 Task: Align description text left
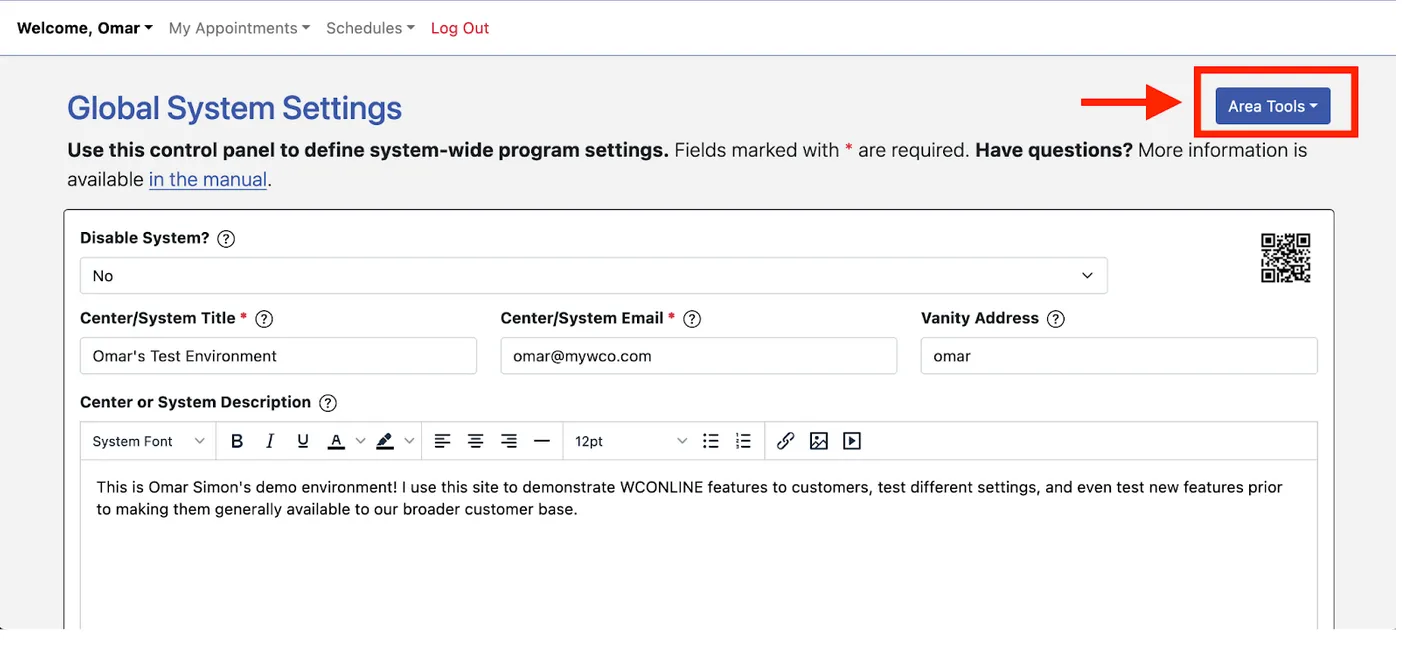(443, 441)
